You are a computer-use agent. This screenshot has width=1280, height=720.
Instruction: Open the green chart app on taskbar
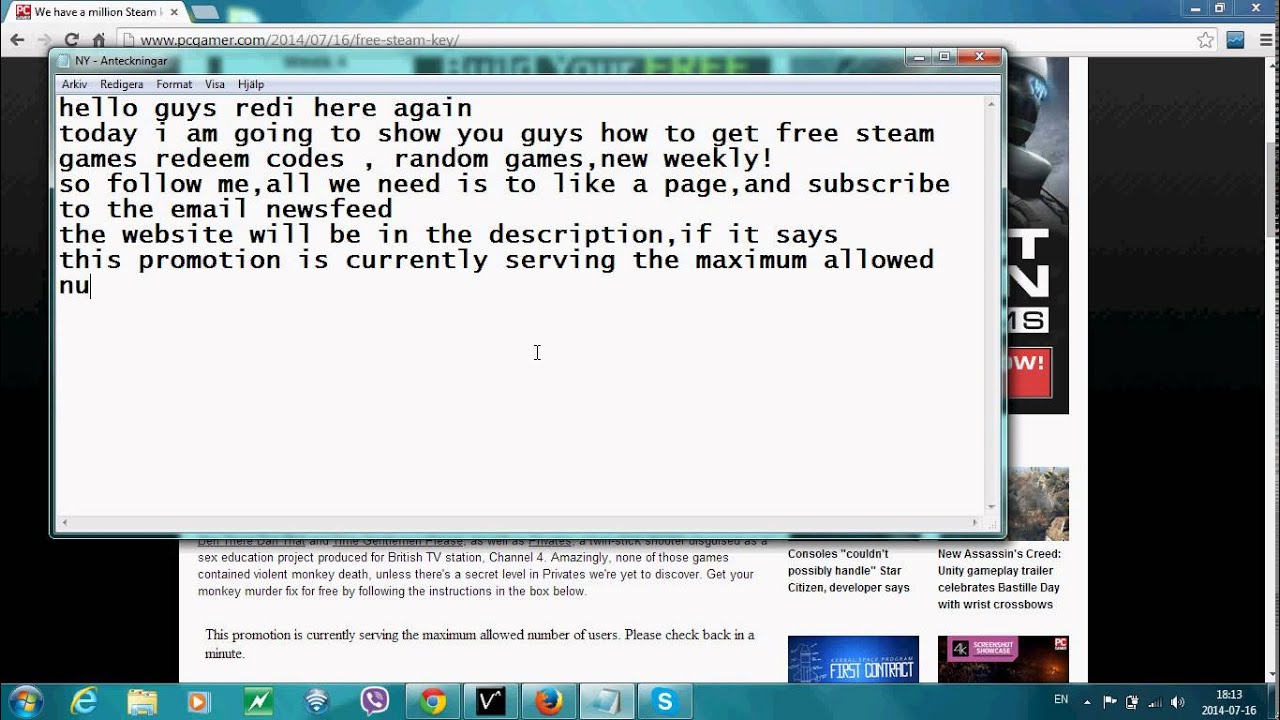(259, 701)
